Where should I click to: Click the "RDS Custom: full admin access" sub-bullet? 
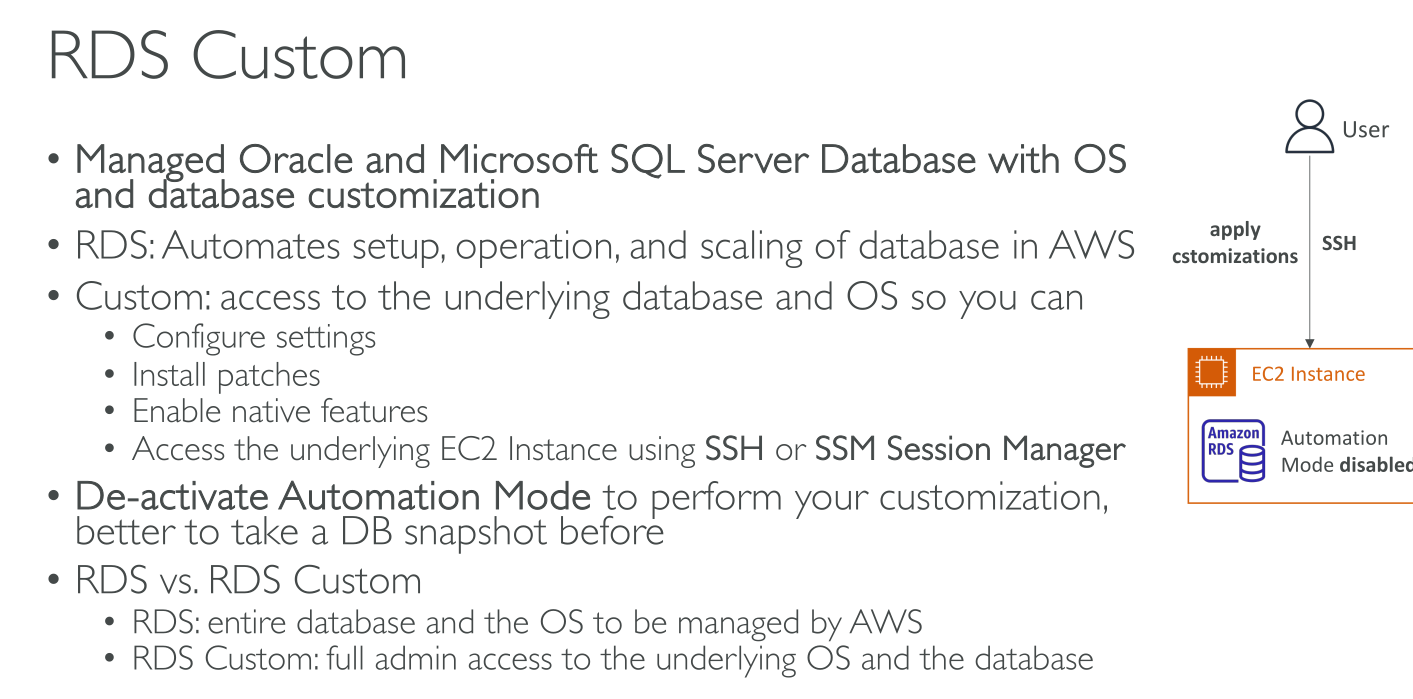612,659
